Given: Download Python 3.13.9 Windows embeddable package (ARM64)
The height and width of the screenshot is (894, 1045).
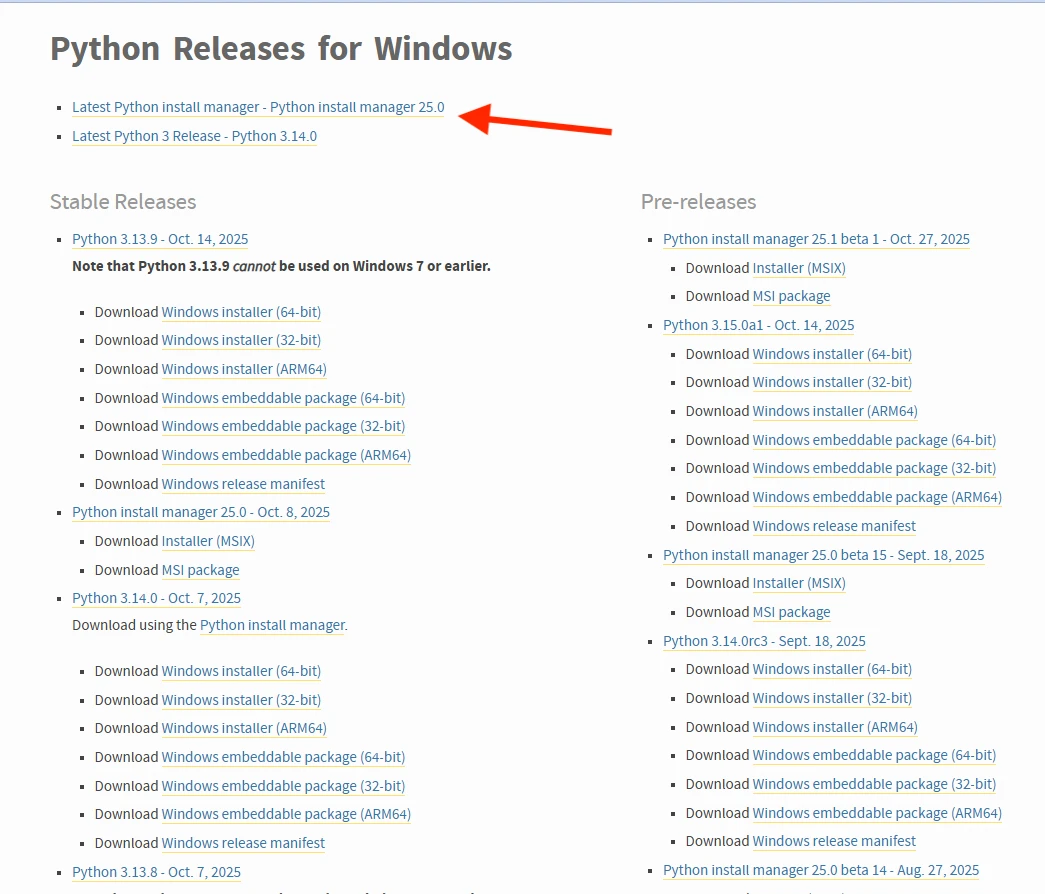Looking at the screenshot, I should (x=286, y=455).
